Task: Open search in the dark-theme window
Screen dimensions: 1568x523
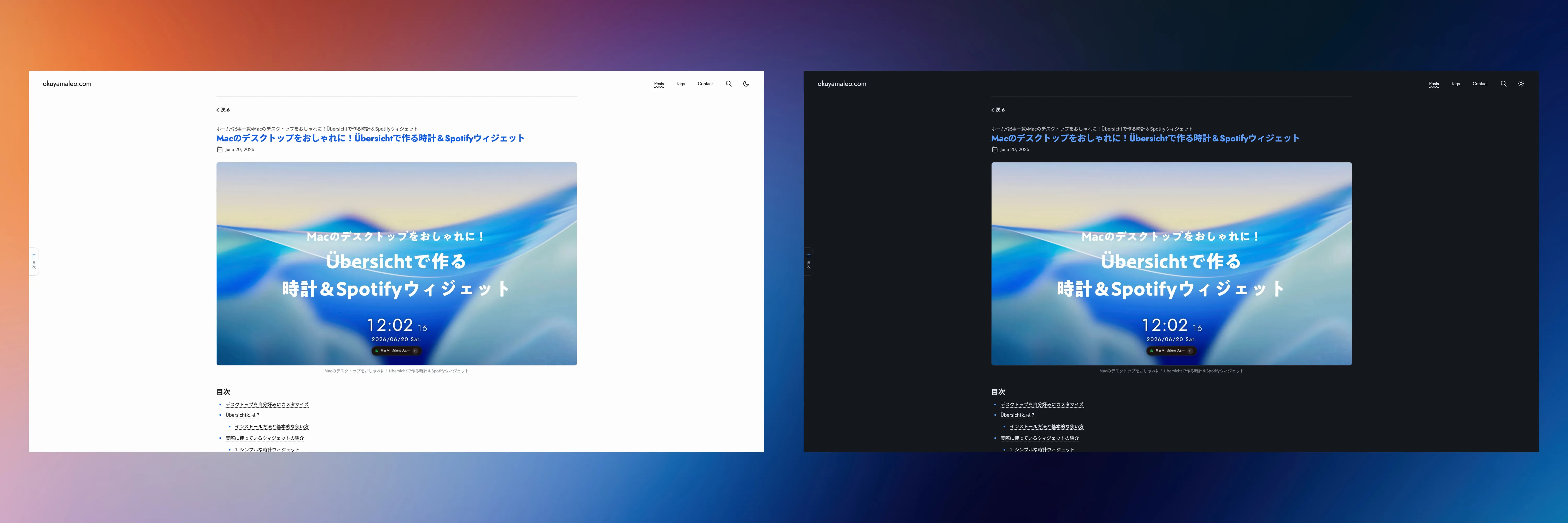Action: 1503,84
